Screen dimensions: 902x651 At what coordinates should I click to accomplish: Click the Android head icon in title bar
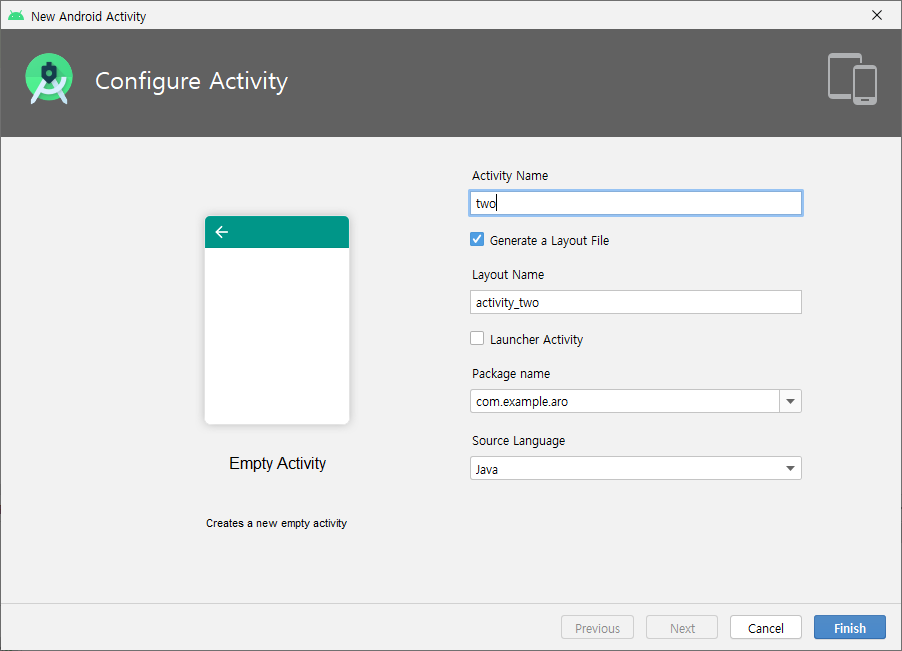click(16, 16)
